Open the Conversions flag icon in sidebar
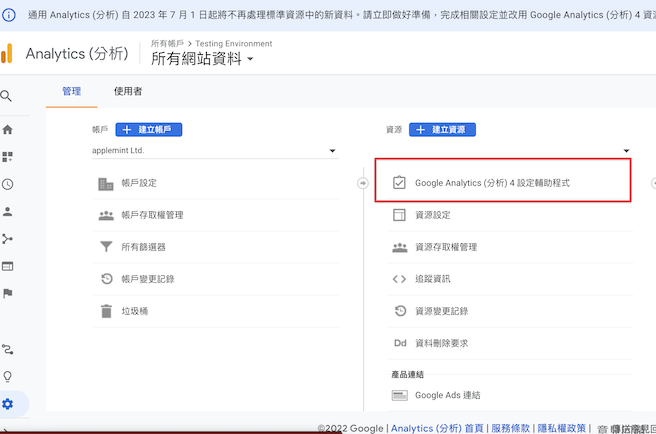The width and height of the screenshot is (656, 434). (8, 293)
